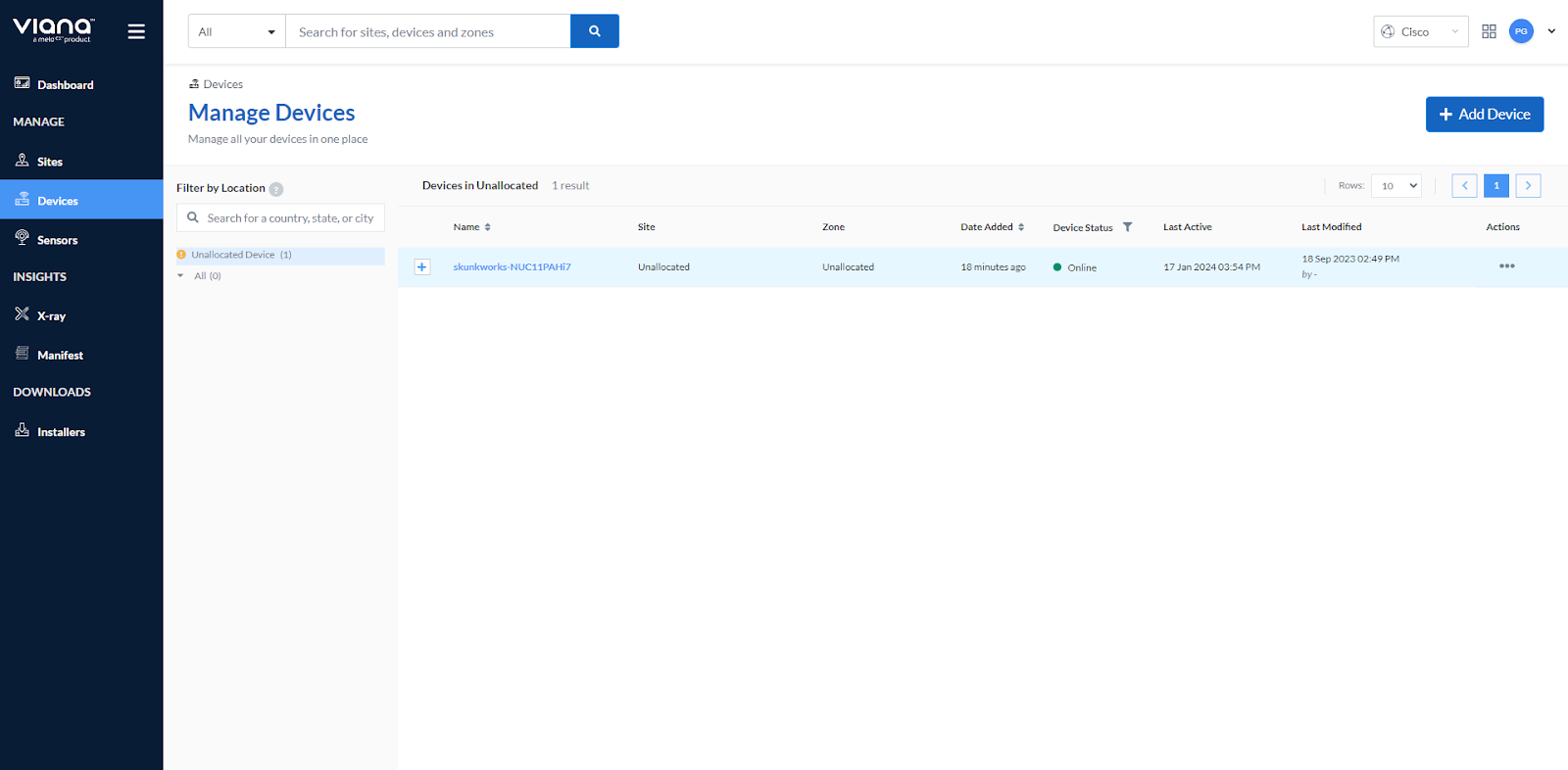This screenshot has height=770, width=1568.
Task: Open the Cisco organization dropdown
Action: coord(1420,31)
